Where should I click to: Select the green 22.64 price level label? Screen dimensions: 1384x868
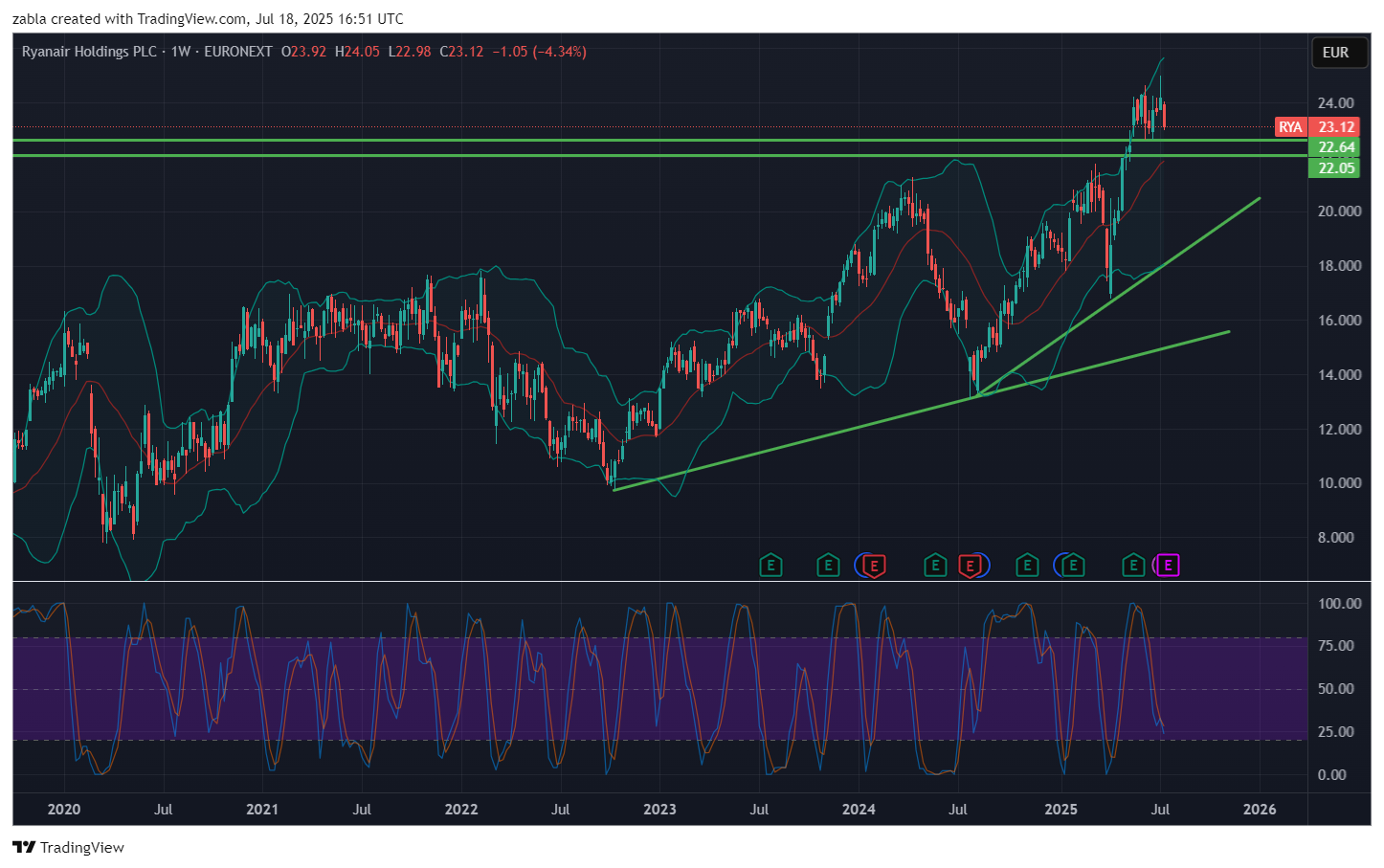pos(1335,147)
